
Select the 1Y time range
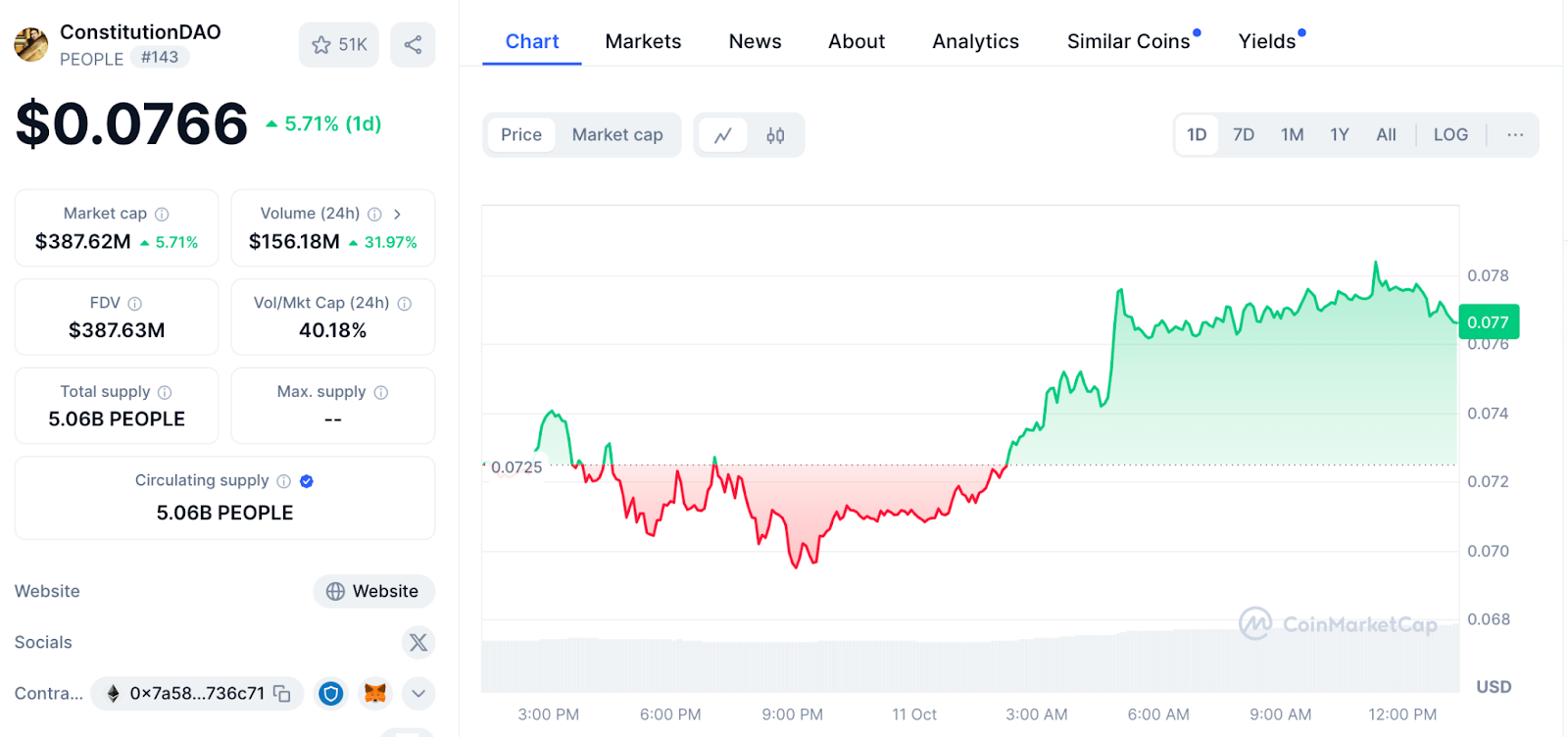click(x=1340, y=135)
